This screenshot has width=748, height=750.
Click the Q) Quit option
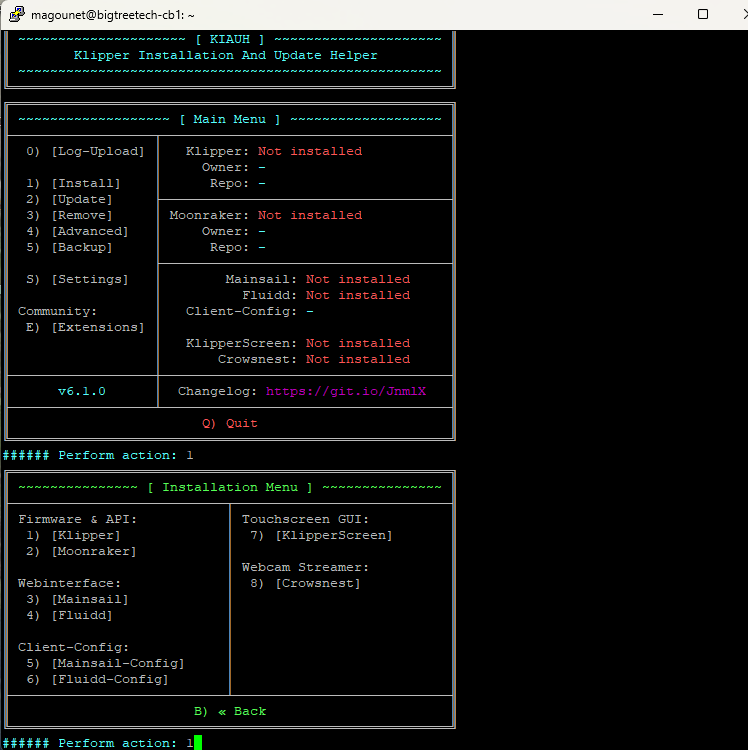coord(230,423)
